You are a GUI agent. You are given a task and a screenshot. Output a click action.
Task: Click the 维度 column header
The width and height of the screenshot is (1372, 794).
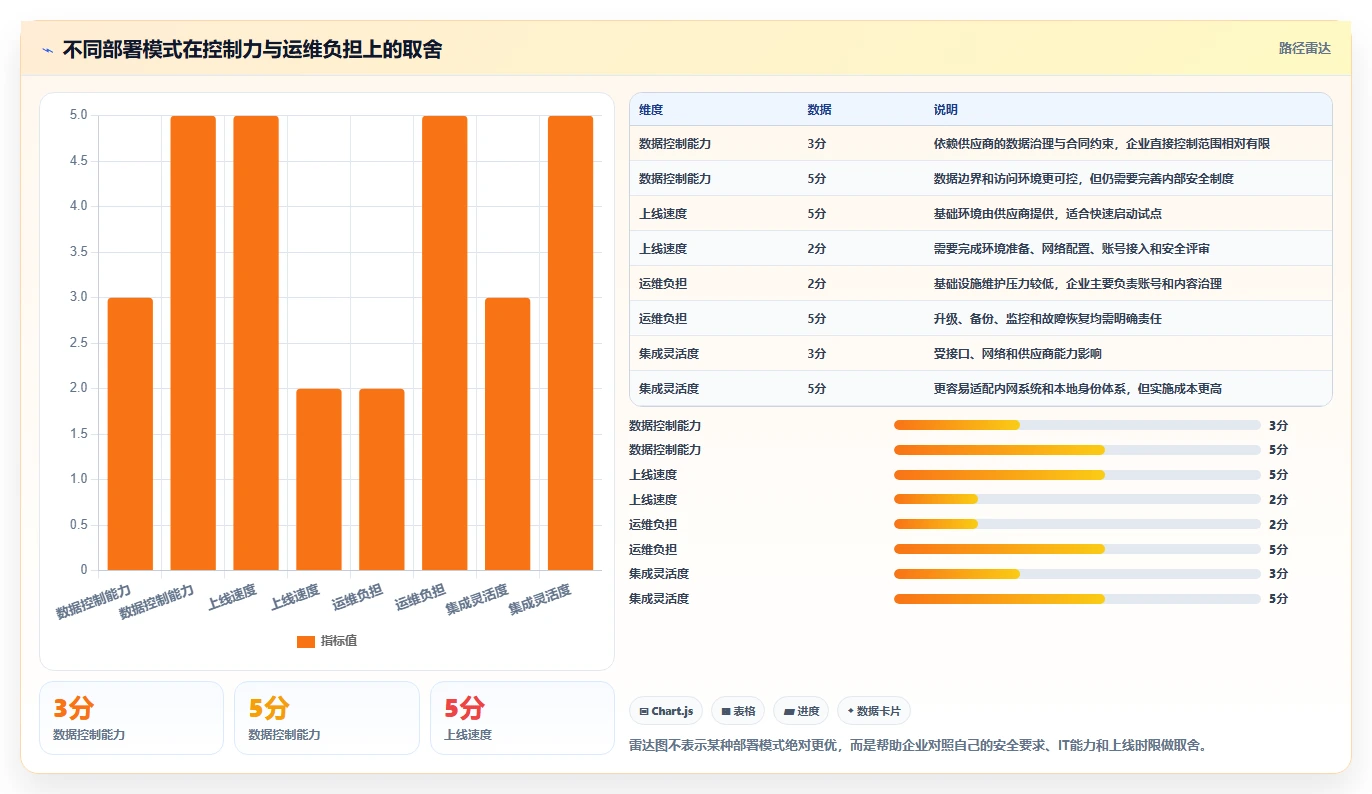click(x=651, y=110)
